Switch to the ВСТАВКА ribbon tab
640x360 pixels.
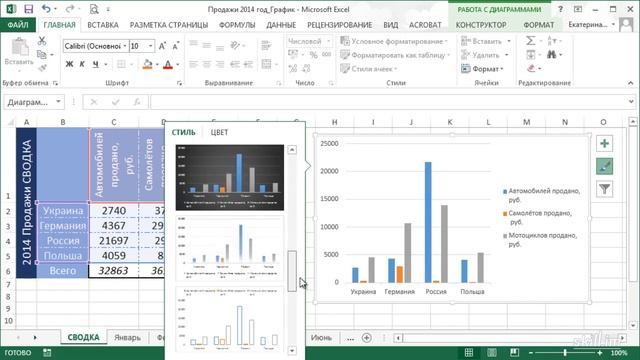click(x=103, y=25)
